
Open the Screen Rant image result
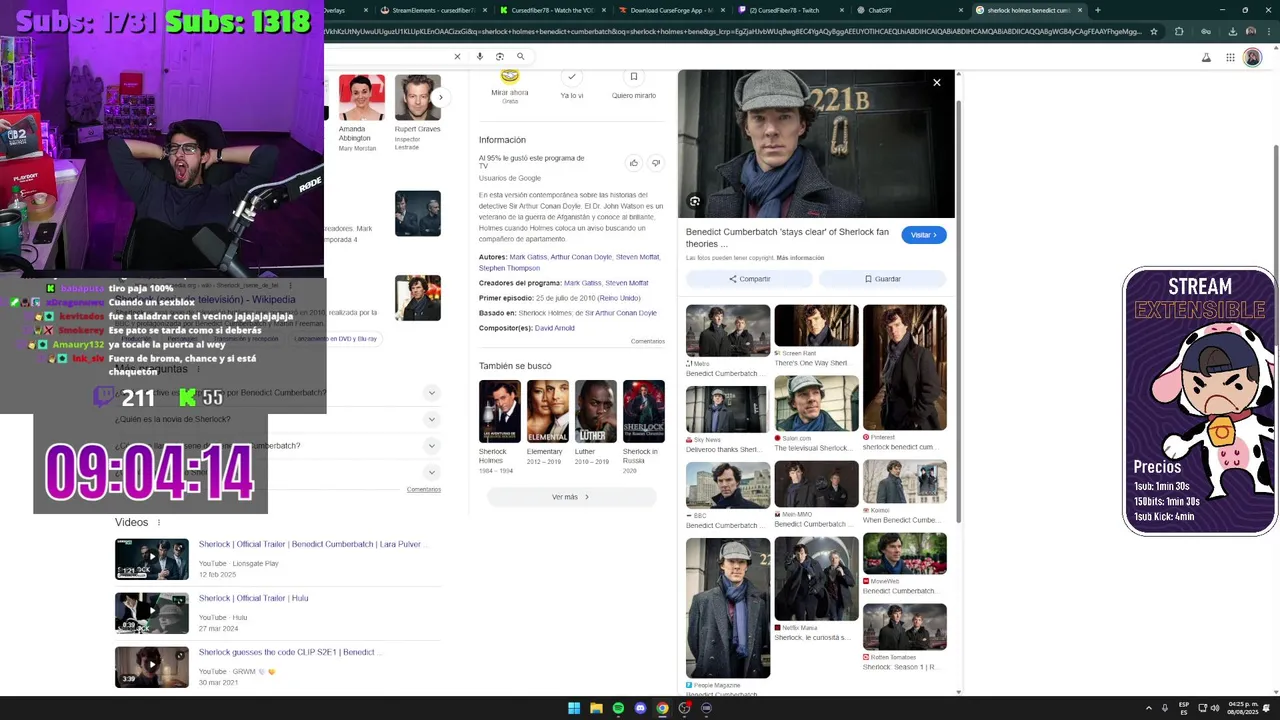[x=816, y=326]
